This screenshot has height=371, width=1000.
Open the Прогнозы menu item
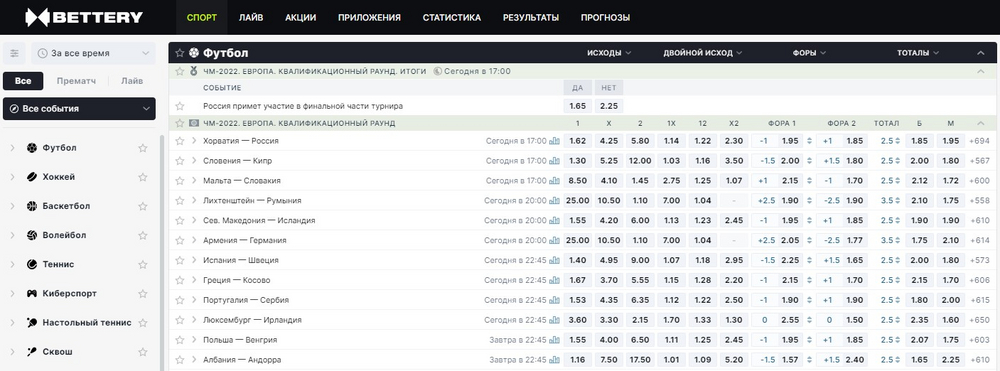pos(605,17)
